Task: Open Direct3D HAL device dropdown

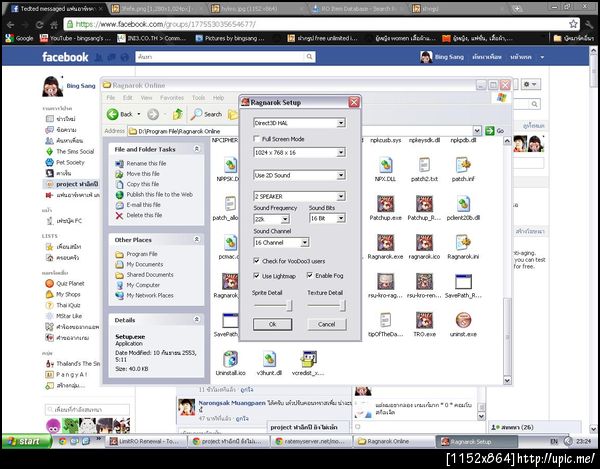Action: [341, 123]
